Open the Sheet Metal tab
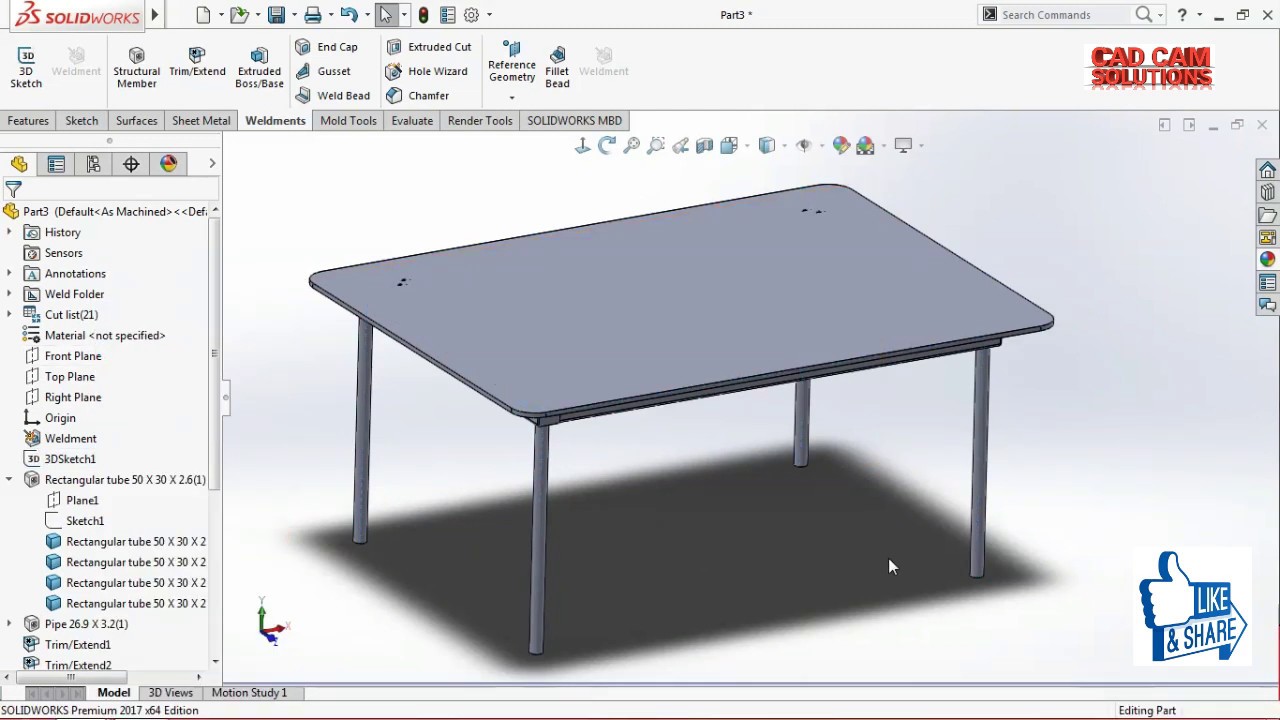Screen dimensions: 1280x720 click(x=201, y=120)
